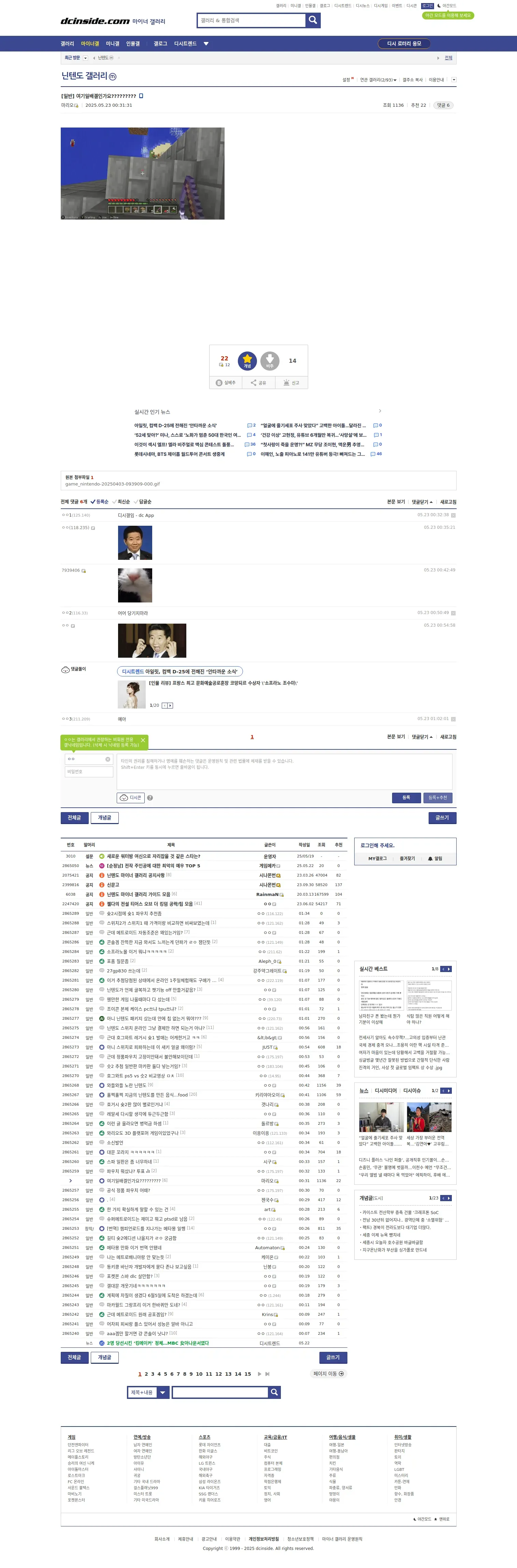Open the 미니갤 tab in nav bar
The image size is (517, 1568).
click(113, 44)
